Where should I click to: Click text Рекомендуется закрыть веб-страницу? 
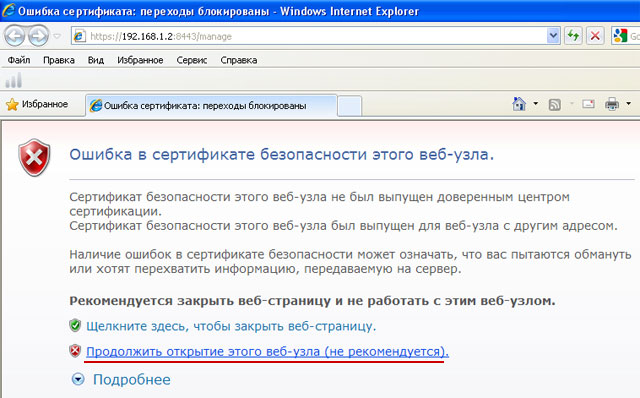[312, 301]
